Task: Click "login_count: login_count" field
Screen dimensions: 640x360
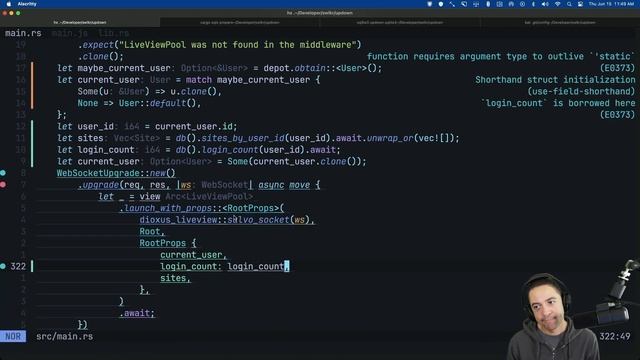Action: [x=222, y=267]
